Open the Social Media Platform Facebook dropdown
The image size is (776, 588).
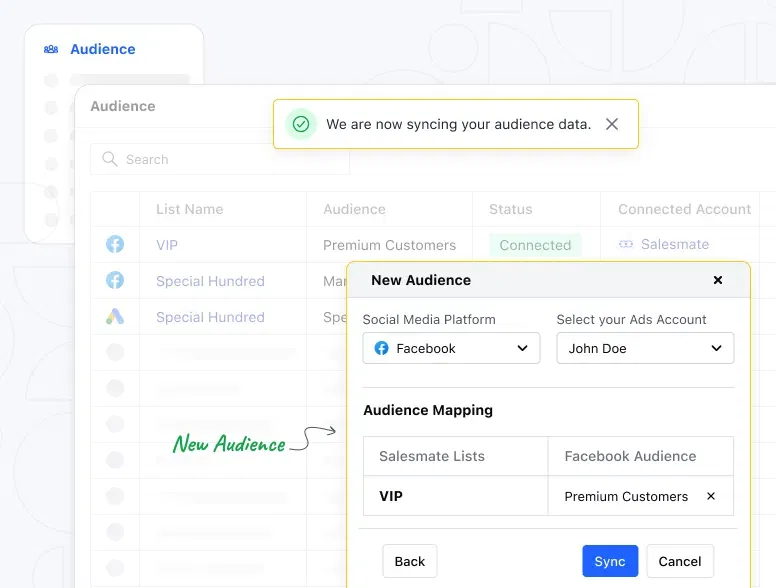tap(451, 348)
